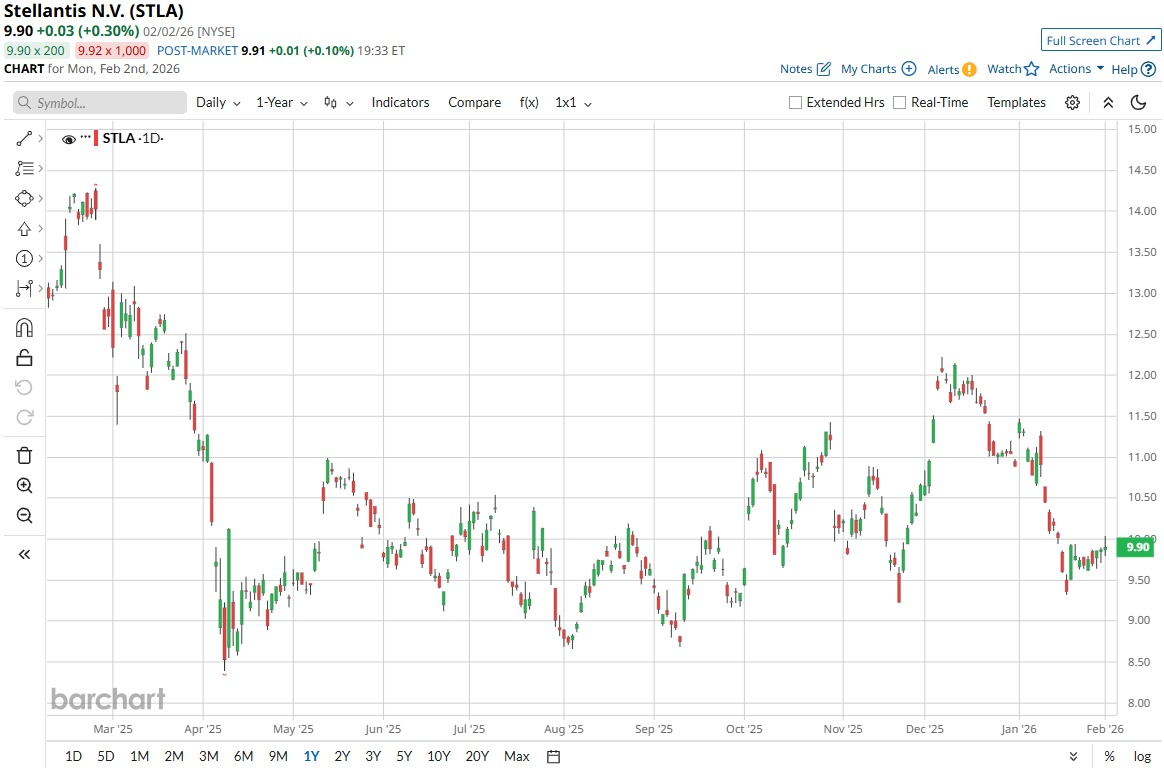Switch to dark mode moon icon
Viewport: 1164px width, 768px height.
(1139, 102)
